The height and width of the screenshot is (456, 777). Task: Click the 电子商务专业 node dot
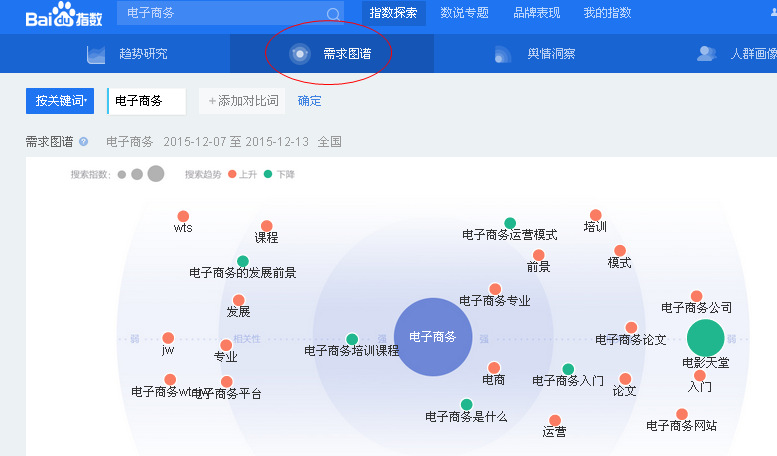pos(495,289)
